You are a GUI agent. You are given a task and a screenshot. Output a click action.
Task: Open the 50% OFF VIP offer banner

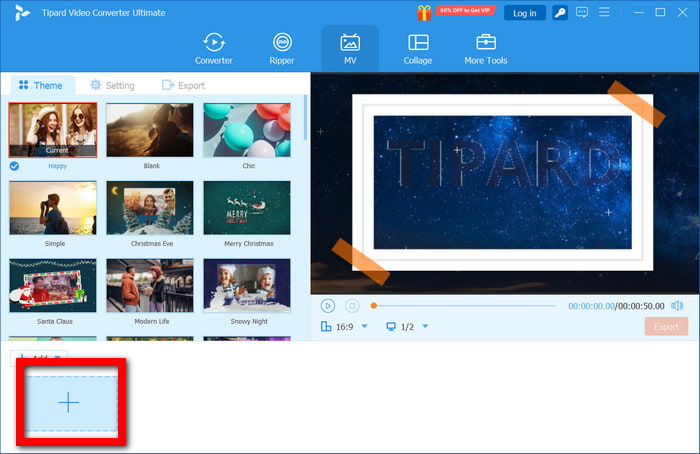click(465, 10)
